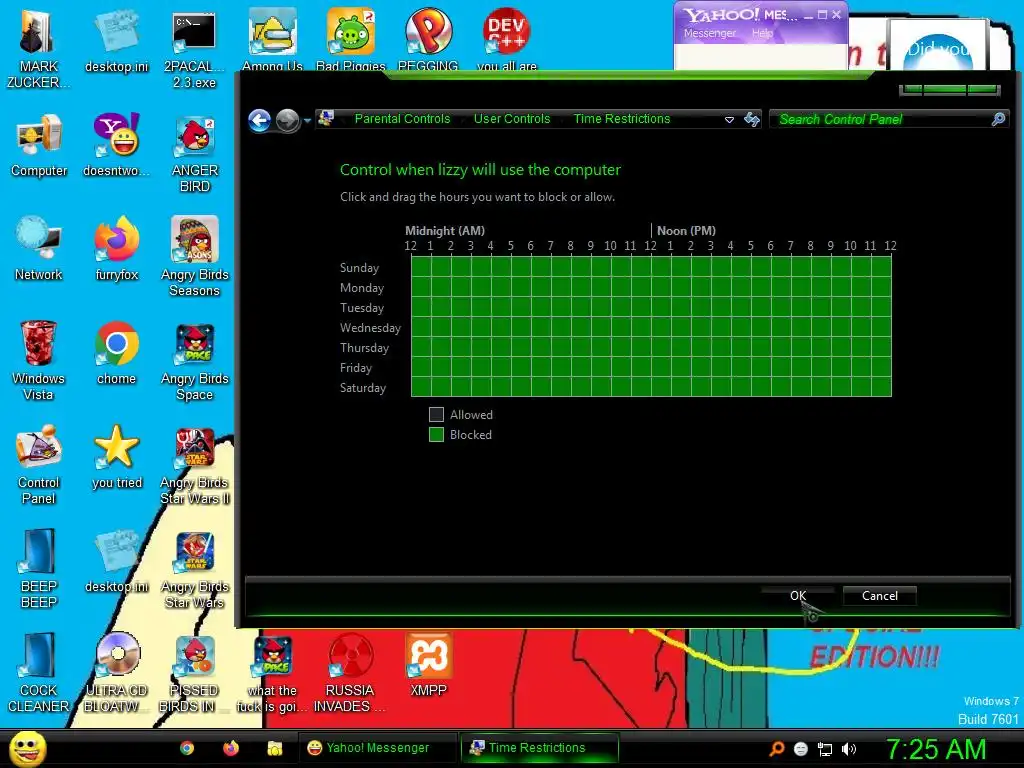
Task: Click the 7:25 AM taskbar clock
Action: click(935, 749)
